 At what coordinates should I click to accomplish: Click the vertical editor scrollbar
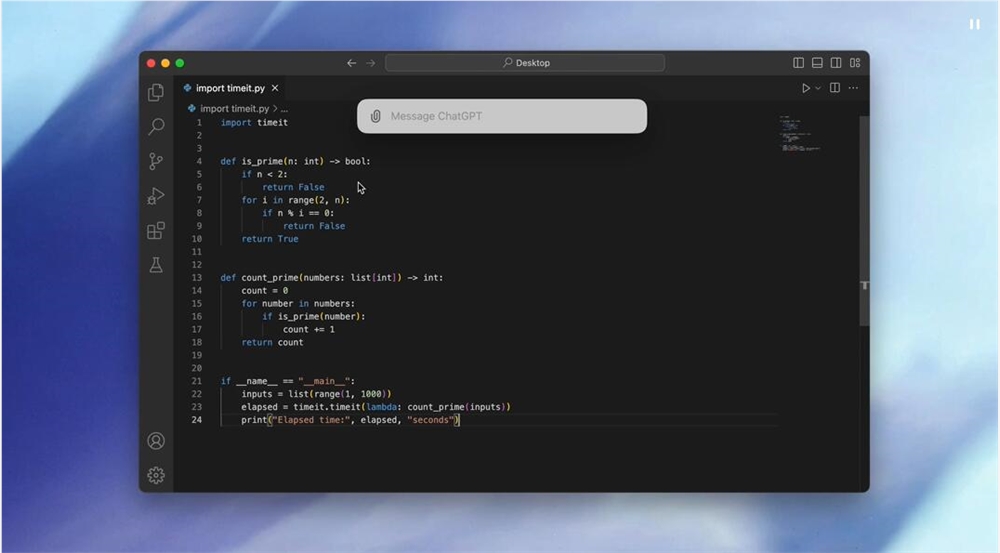click(864, 221)
